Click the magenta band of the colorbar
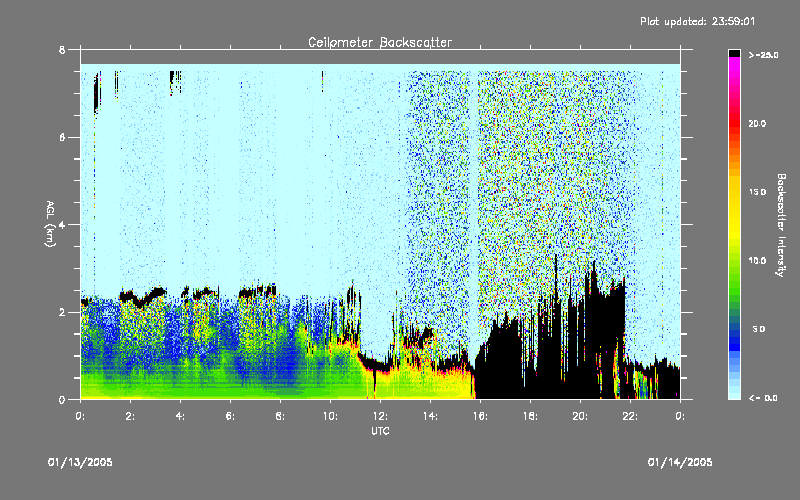Screen dimensions: 800x500 (734, 66)
